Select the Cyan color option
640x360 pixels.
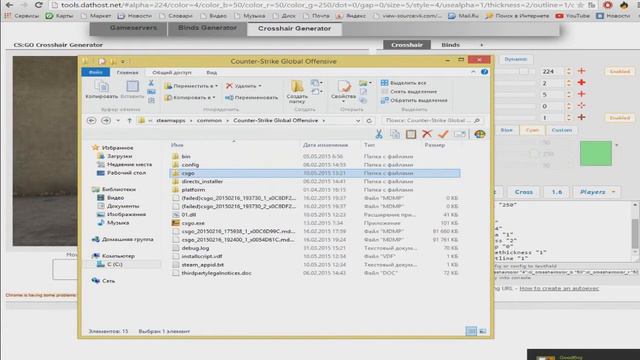click(x=532, y=130)
